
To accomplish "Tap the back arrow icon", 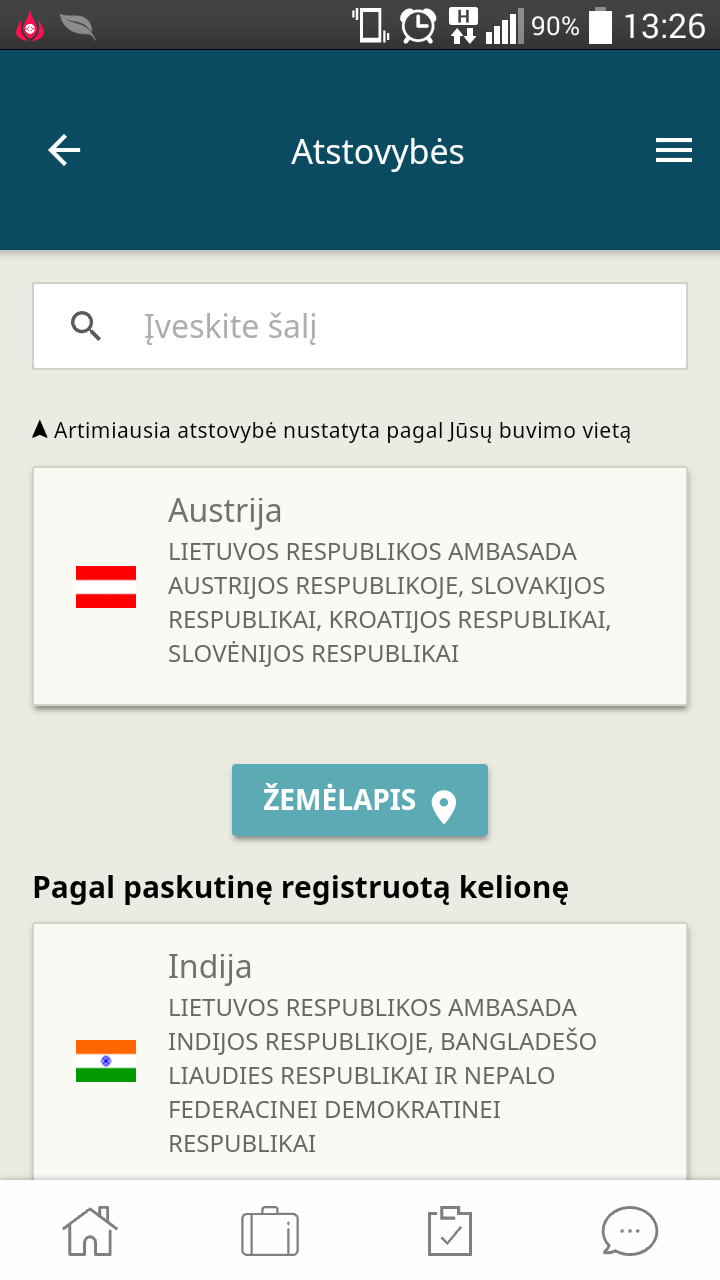I will [64, 151].
